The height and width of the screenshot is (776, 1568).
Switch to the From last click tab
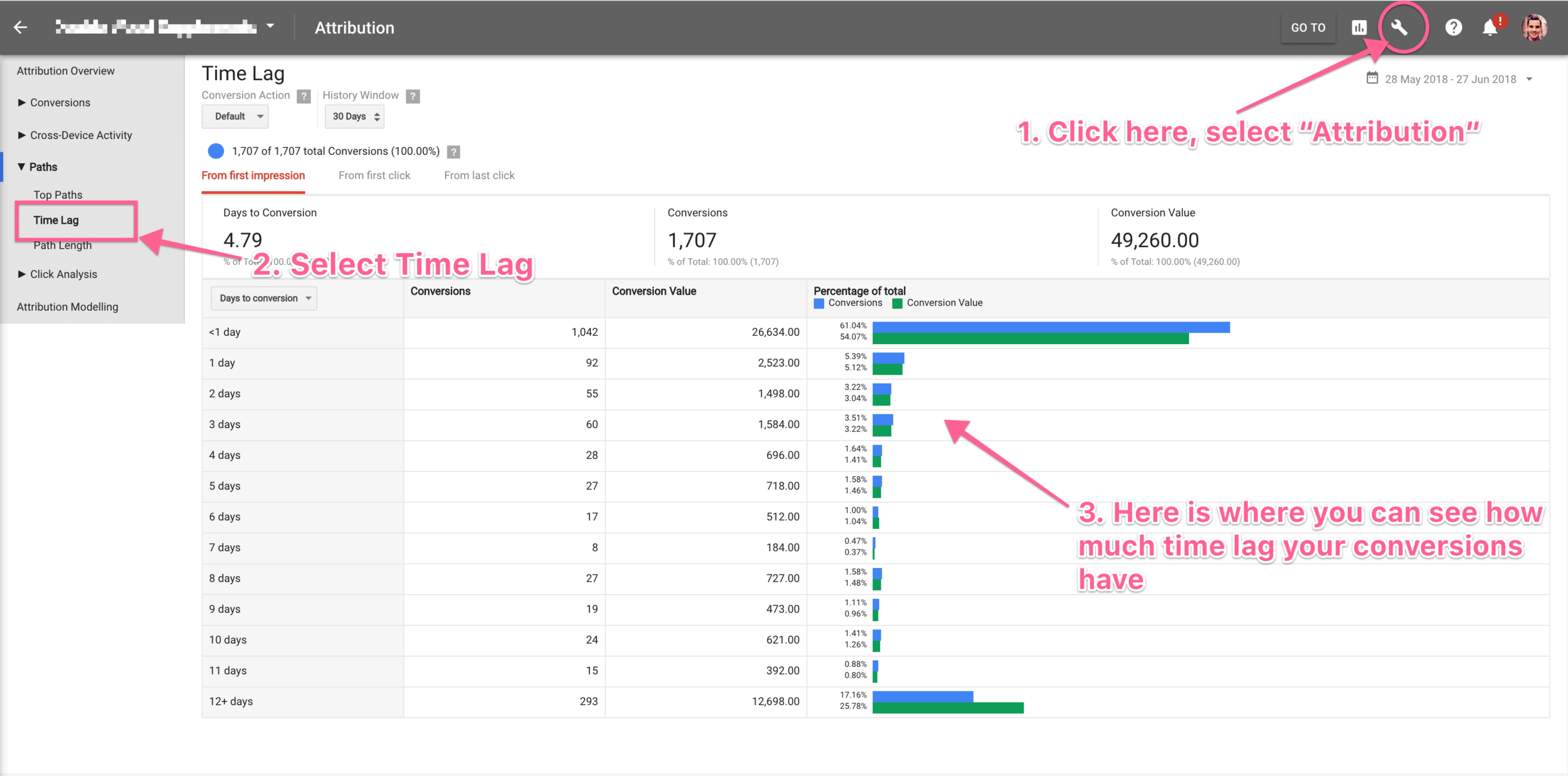pyautogui.click(x=479, y=176)
